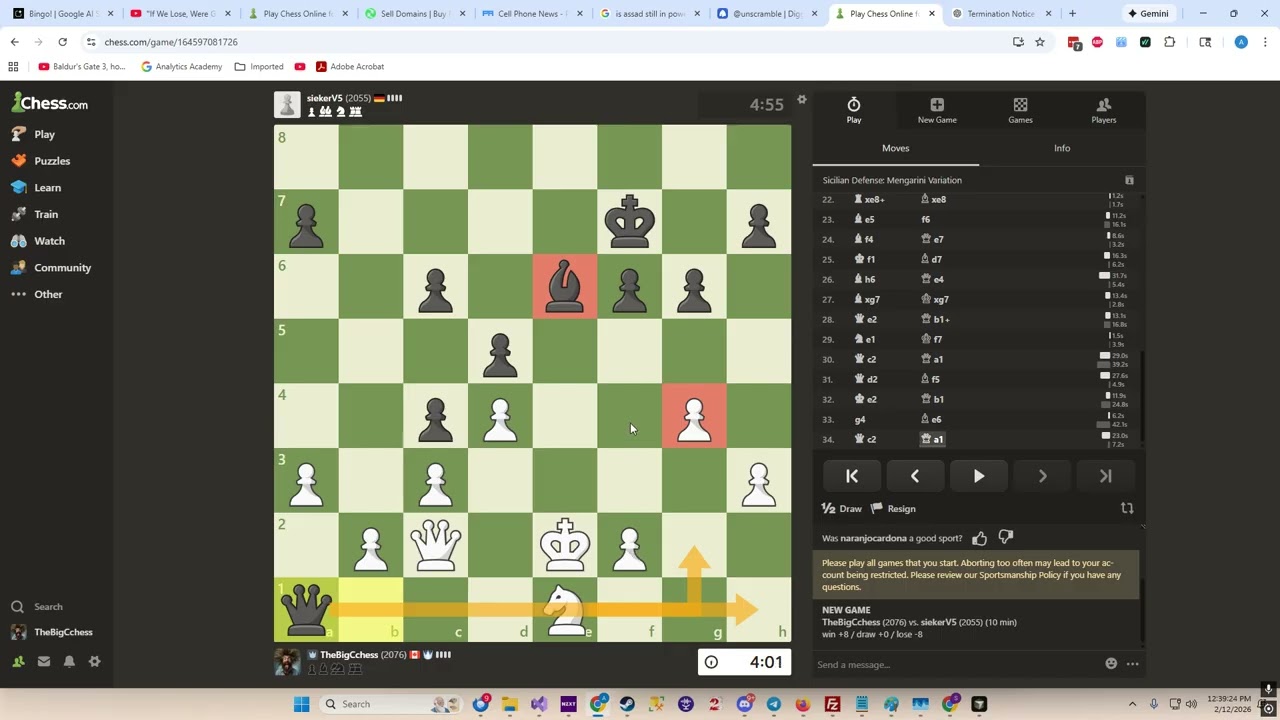Open browser extensions puzzle icon
This screenshot has height=720, width=1280.
(x=1169, y=42)
